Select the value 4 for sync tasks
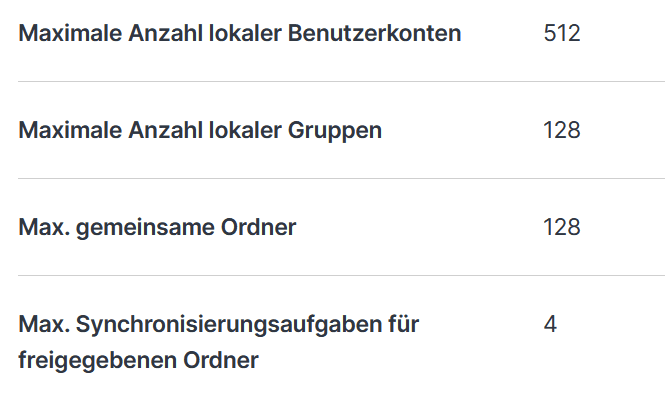This screenshot has width=665, height=400. coord(550,324)
